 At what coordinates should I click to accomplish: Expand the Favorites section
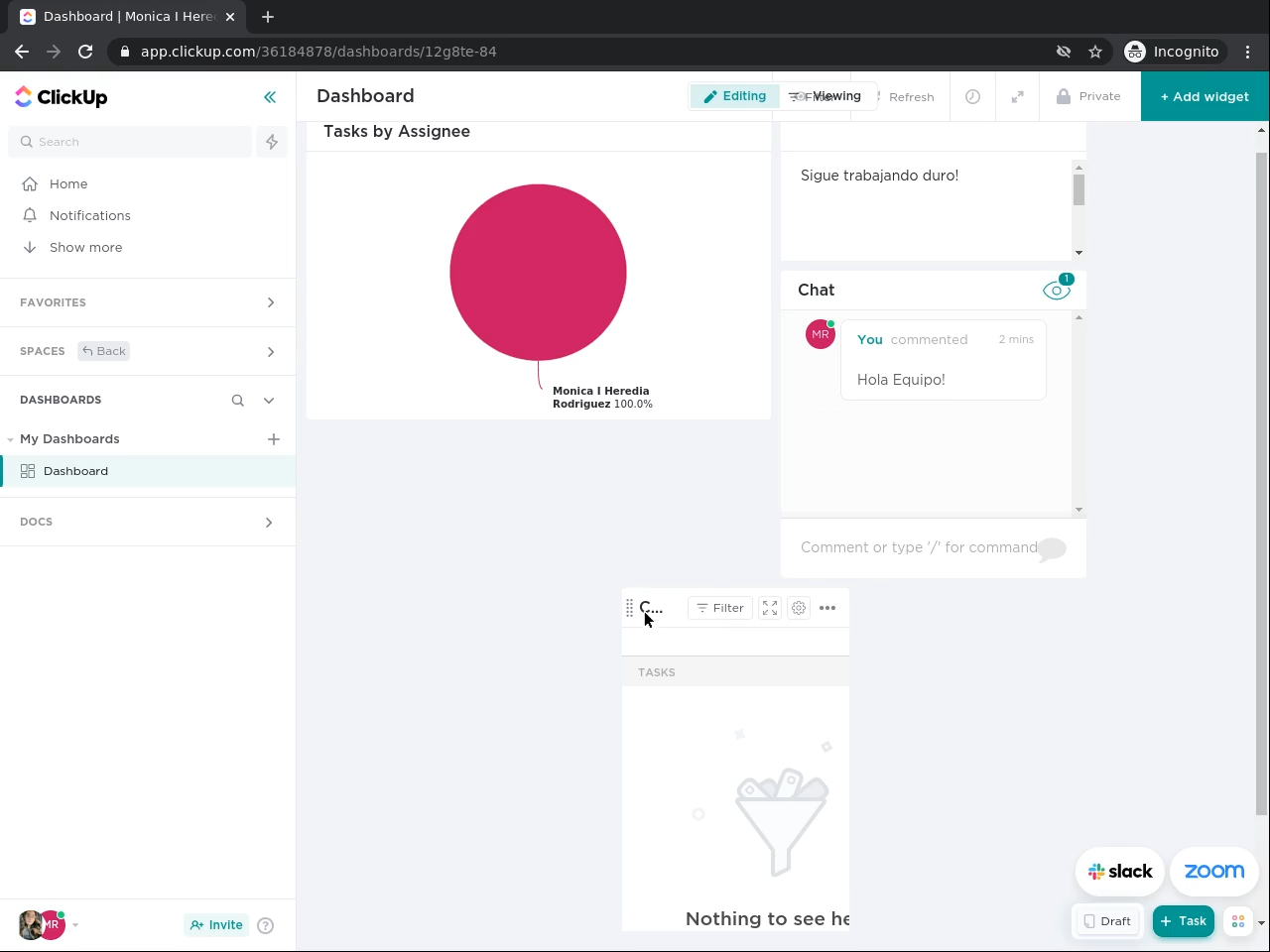271,302
